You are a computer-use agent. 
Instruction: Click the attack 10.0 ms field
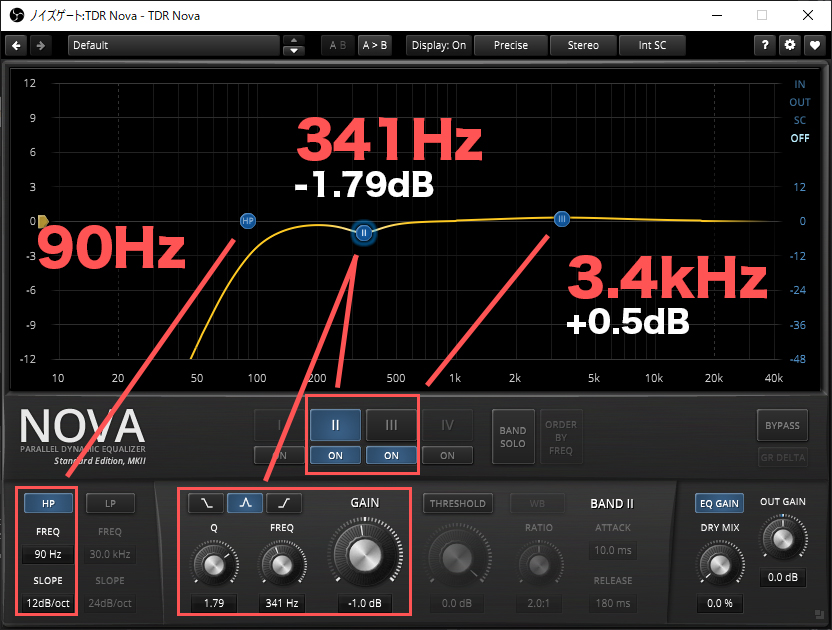tap(613, 550)
